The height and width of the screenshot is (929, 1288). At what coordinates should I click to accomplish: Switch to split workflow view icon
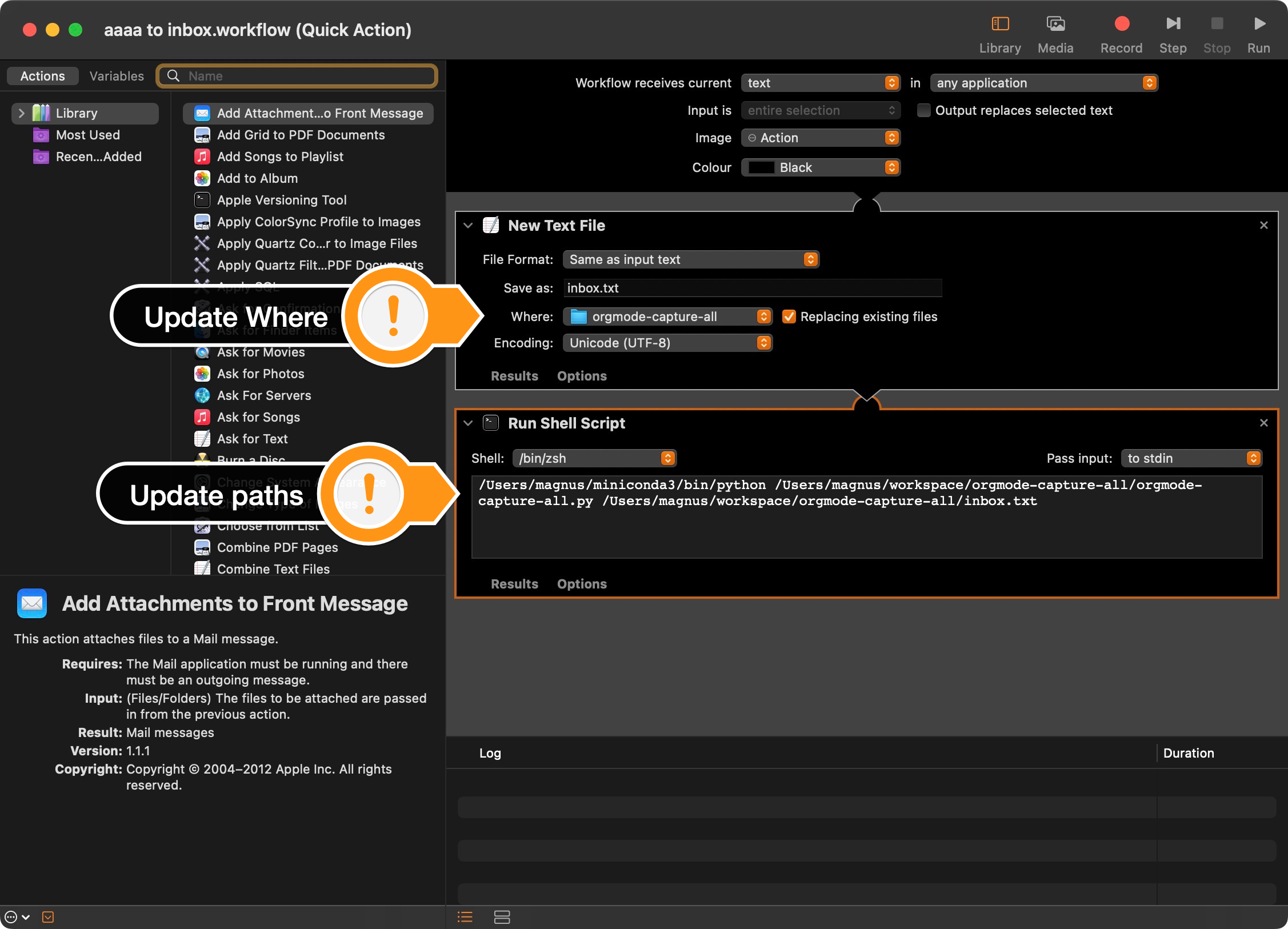tap(502, 917)
